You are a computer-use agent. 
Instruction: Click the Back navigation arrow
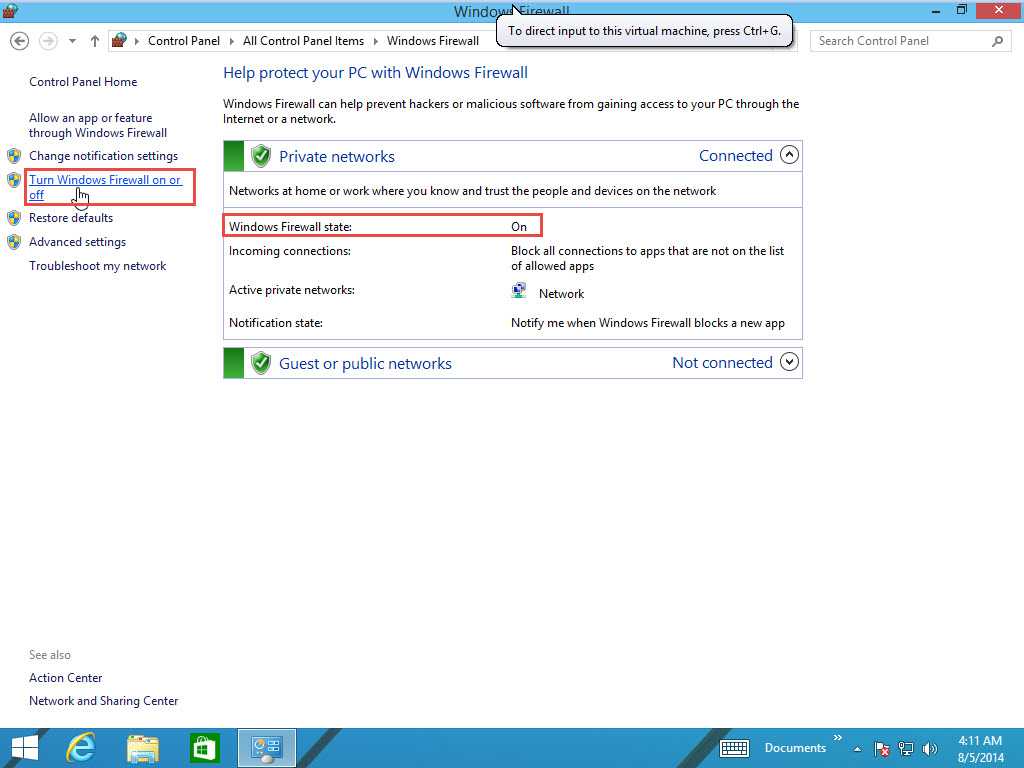pyautogui.click(x=20, y=41)
